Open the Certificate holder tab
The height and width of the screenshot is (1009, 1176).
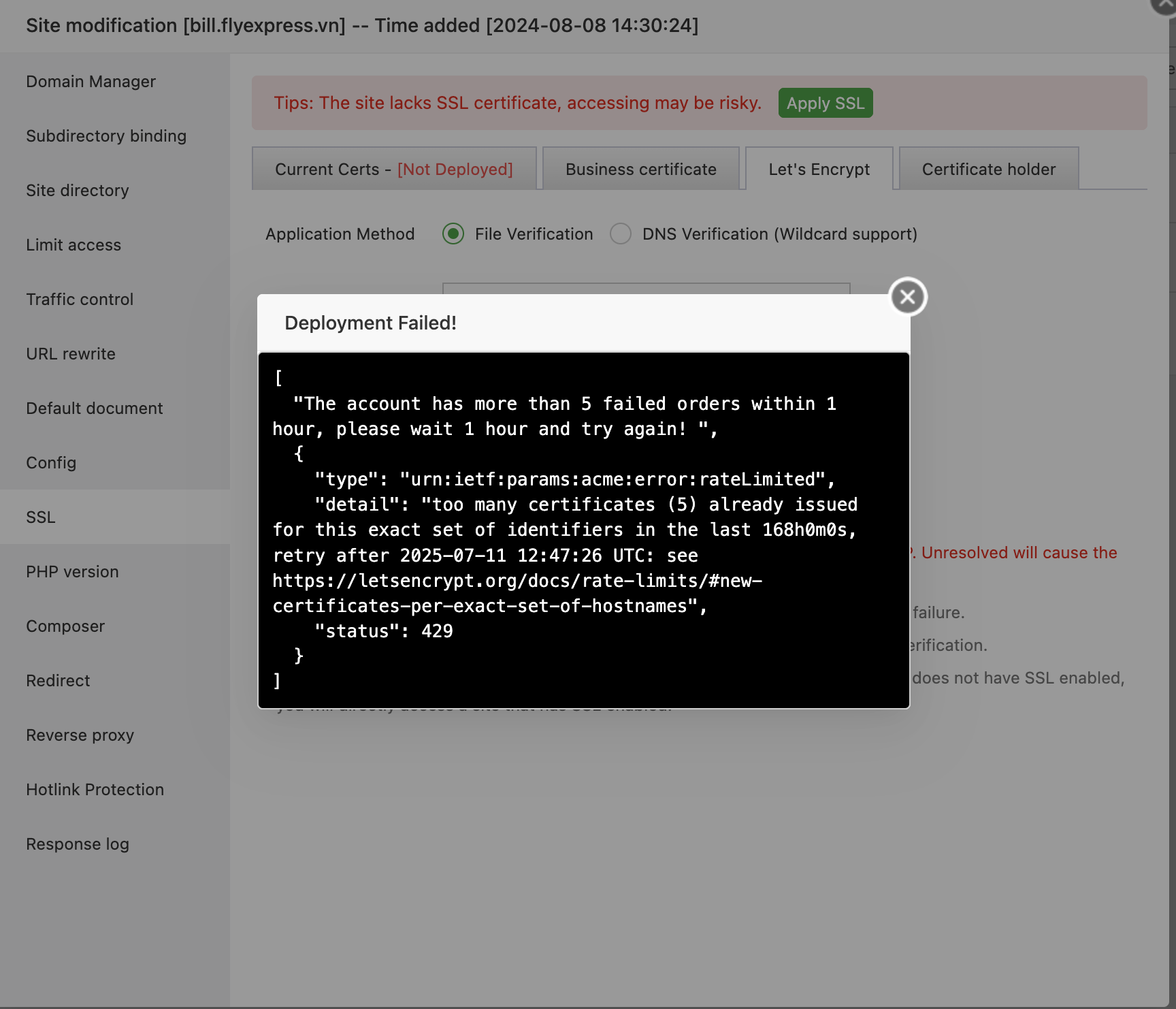click(989, 169)
